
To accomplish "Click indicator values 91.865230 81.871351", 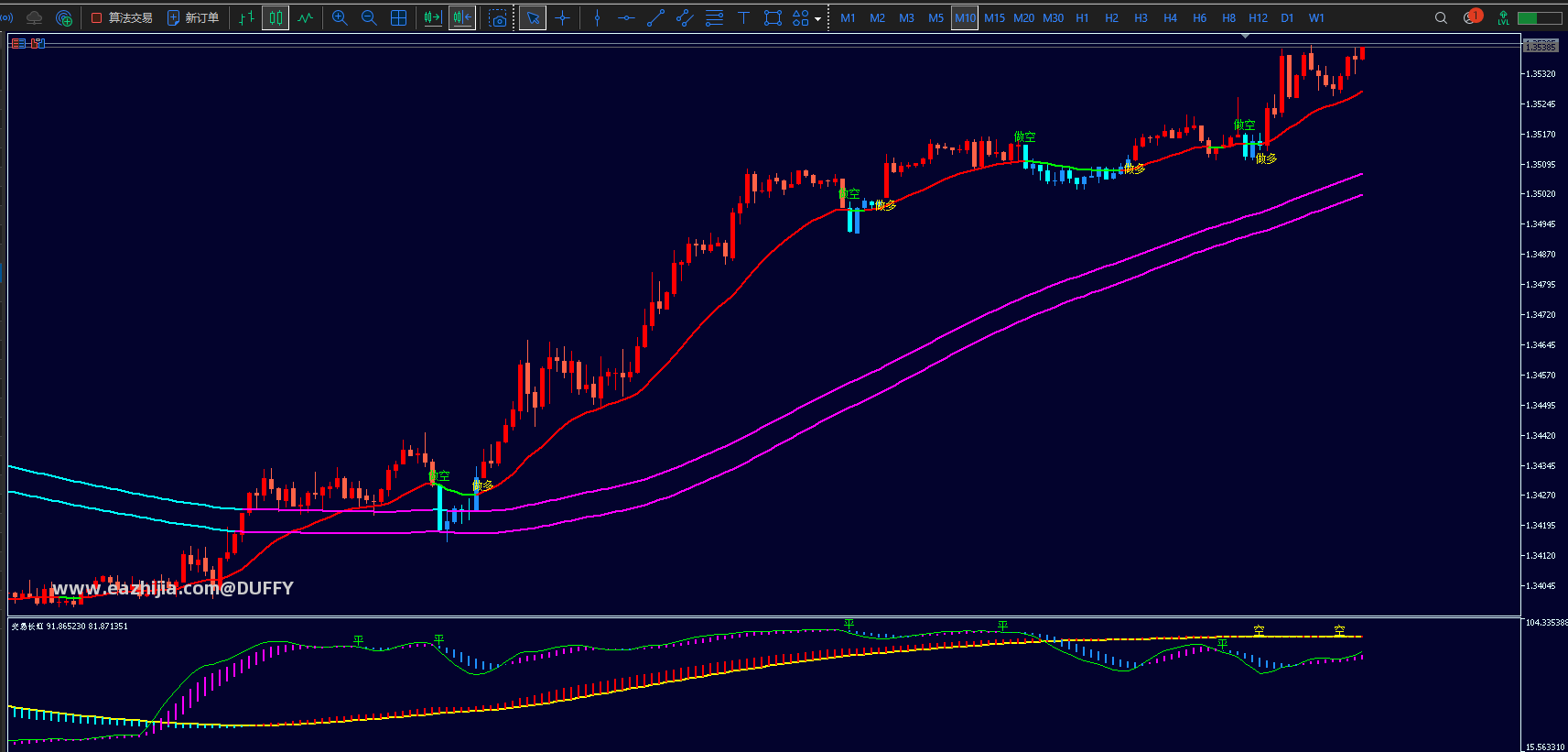I will point(87,627).
